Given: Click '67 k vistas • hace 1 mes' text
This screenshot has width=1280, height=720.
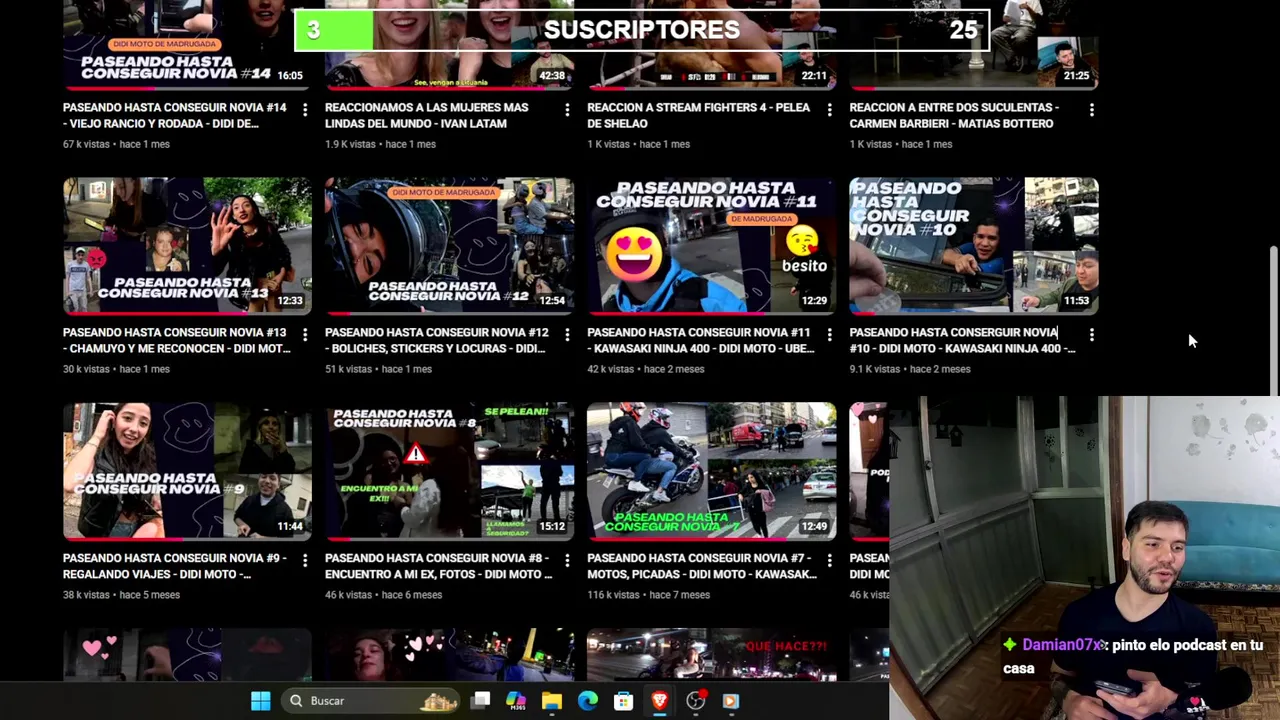Looking at the screenshot, I should [x=116, y=144].
